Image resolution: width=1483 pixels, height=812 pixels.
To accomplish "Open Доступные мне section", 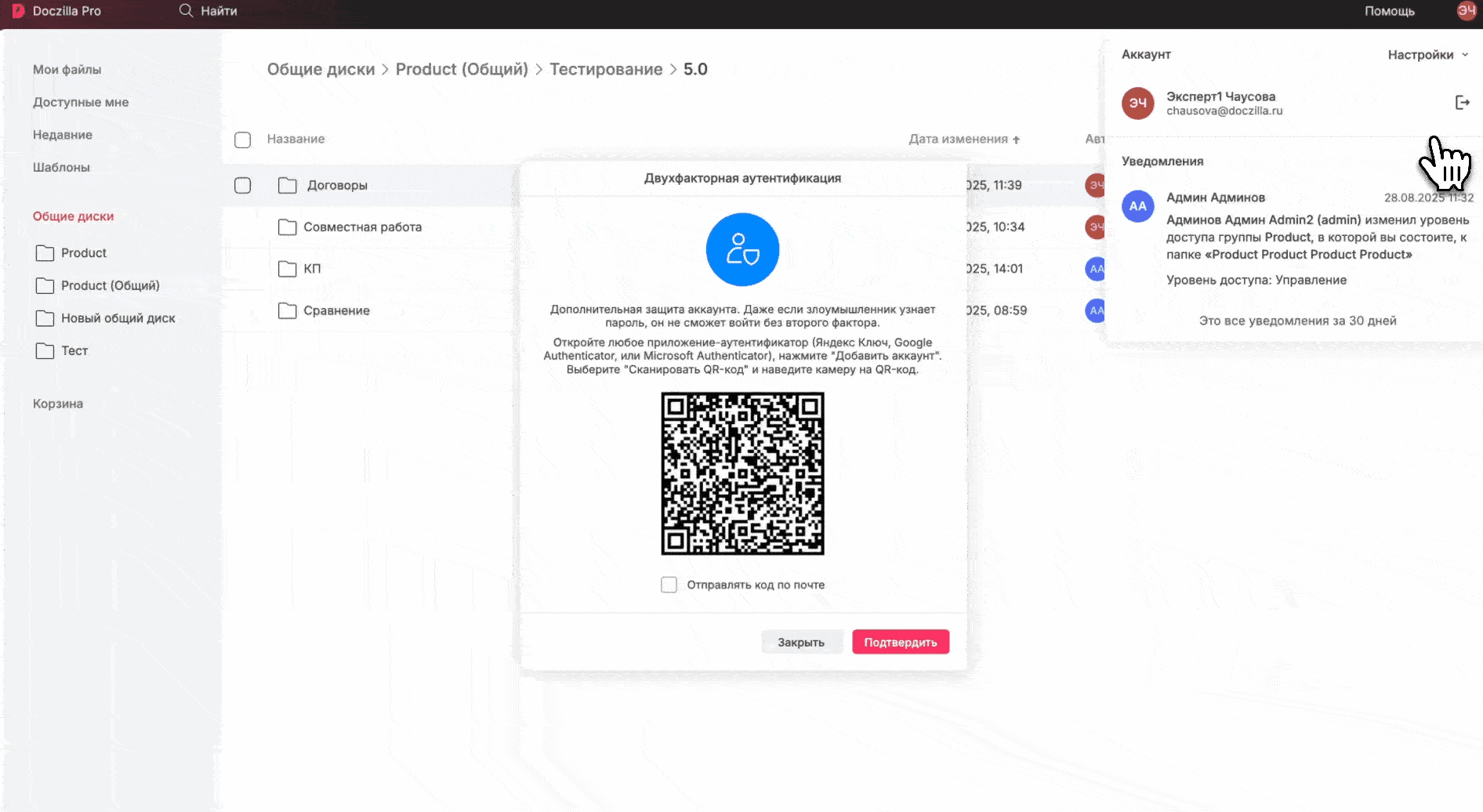I will point(81,103).
